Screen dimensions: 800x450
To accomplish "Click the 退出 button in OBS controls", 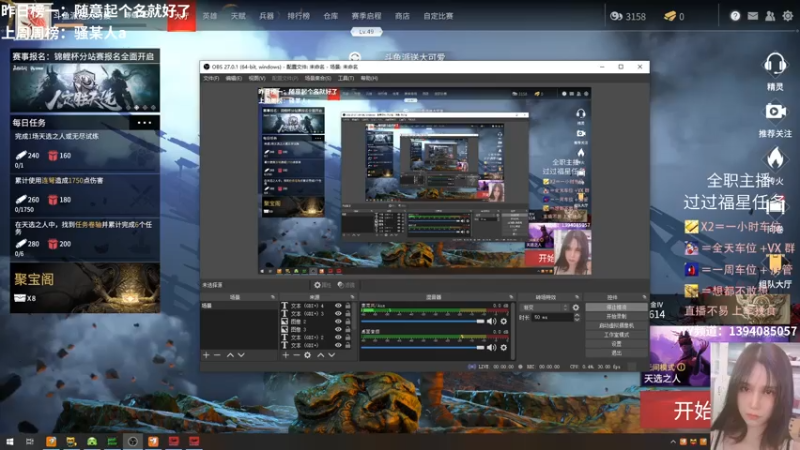I will coord(616,353).
